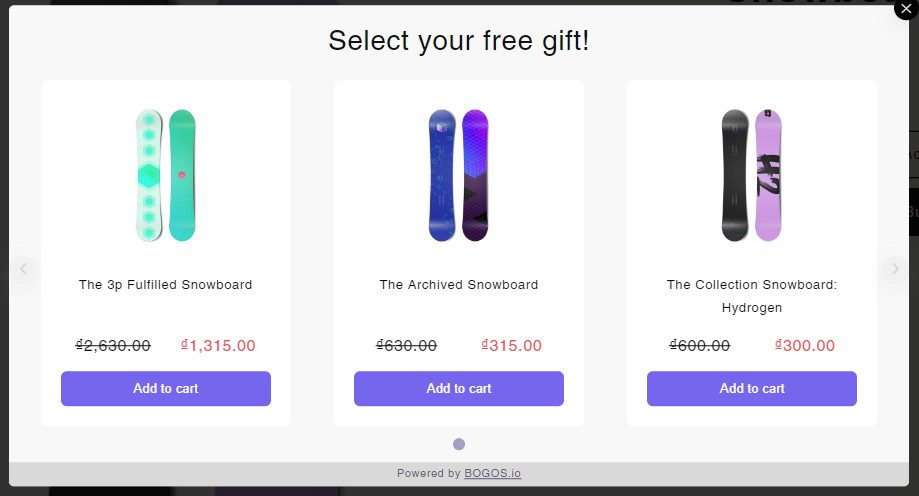
Task: Click the 1,315.00 sale price
Action: pyautogui.click(x=218, y=346)
